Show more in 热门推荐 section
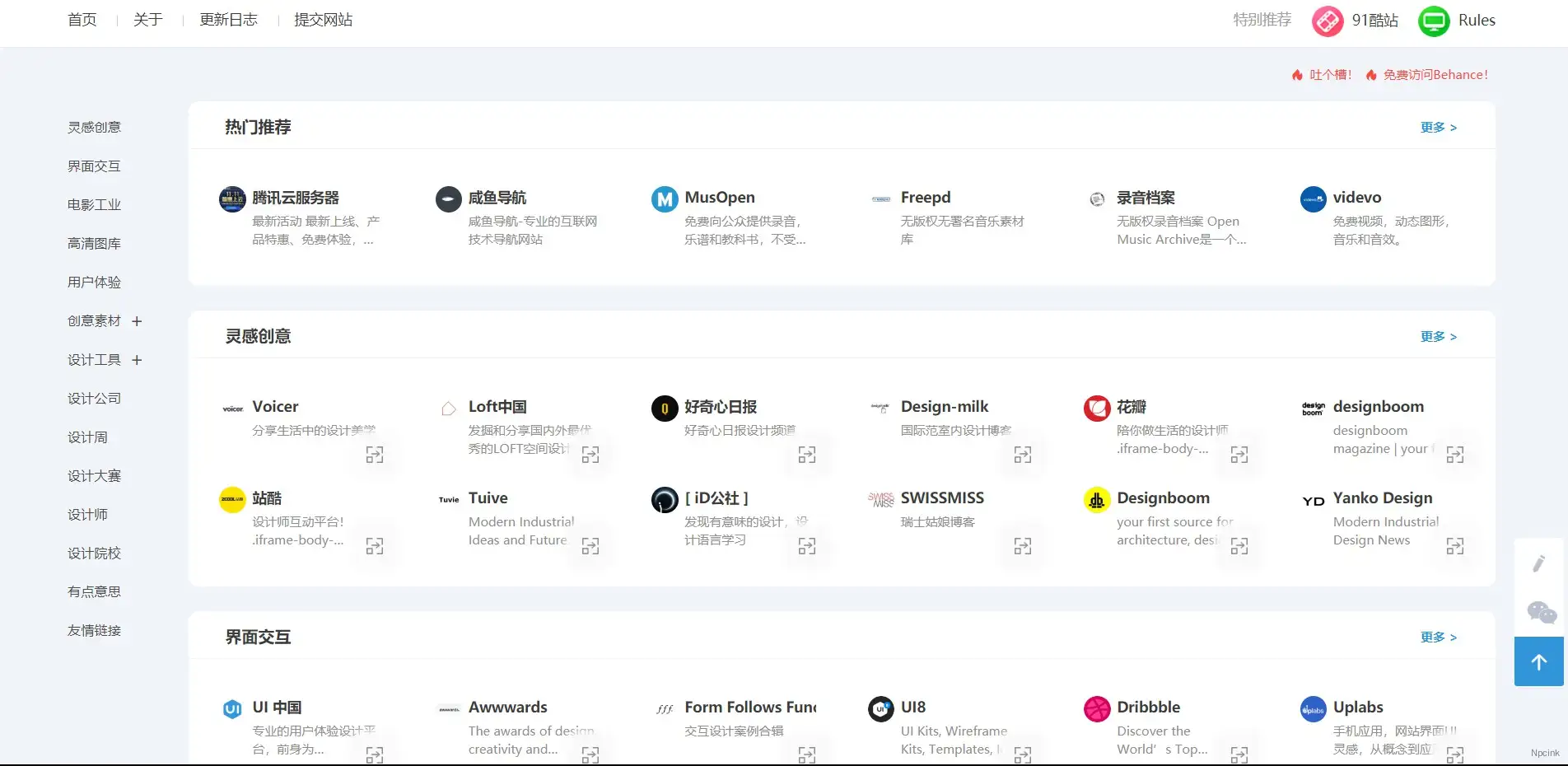 pos(1438,128)
